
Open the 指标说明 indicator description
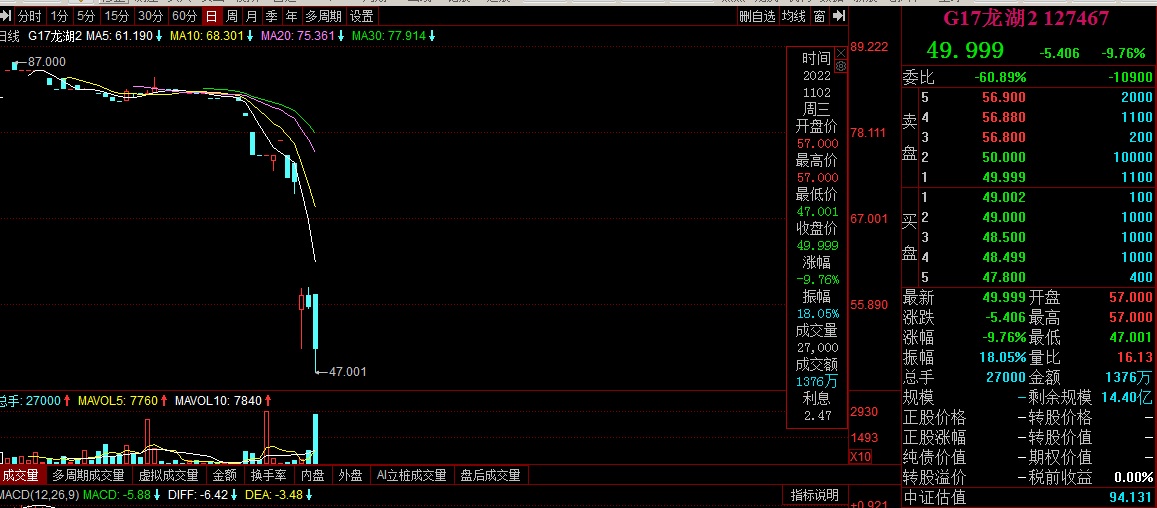pos(815,495)
